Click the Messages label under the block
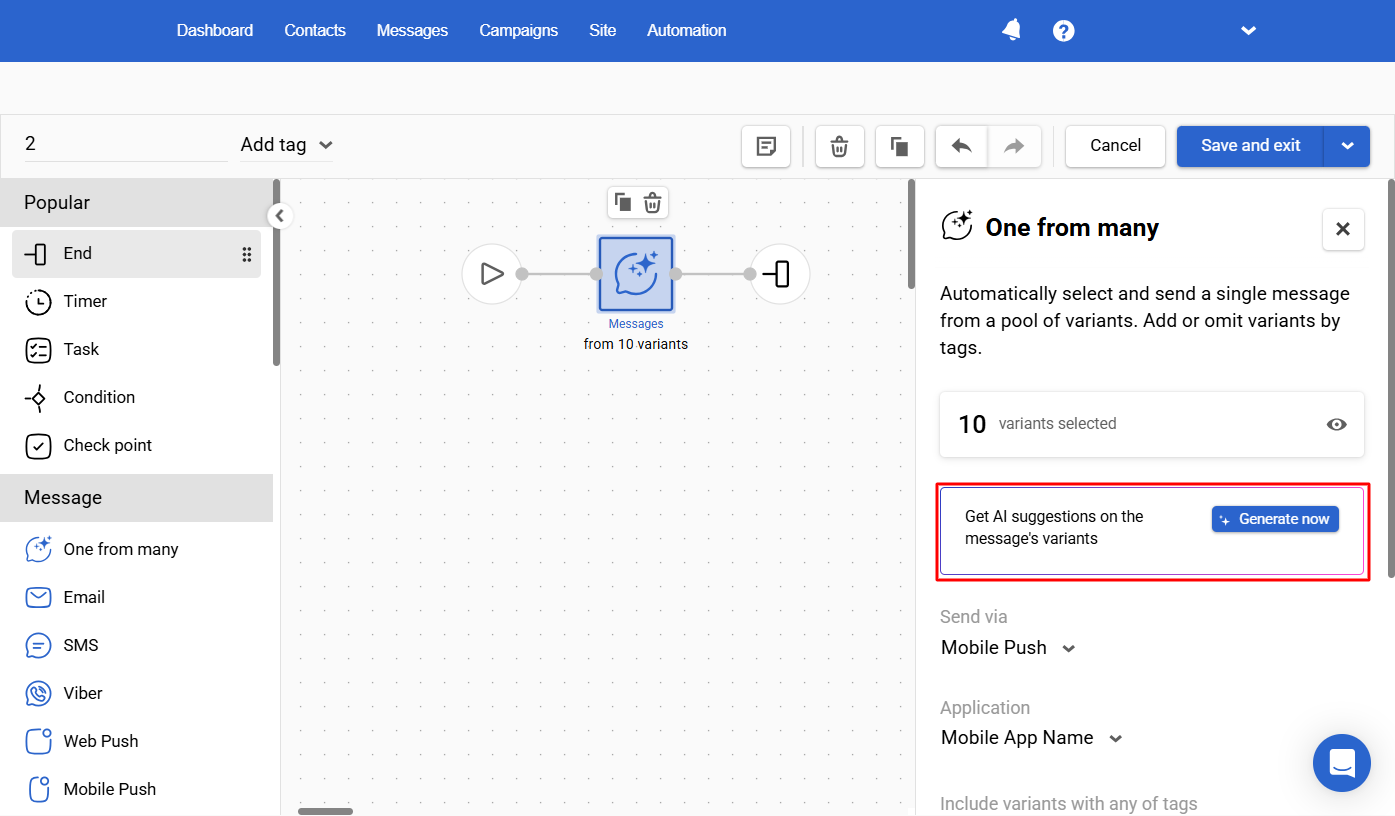The image size is (1395, 816). tap(636, 324)
